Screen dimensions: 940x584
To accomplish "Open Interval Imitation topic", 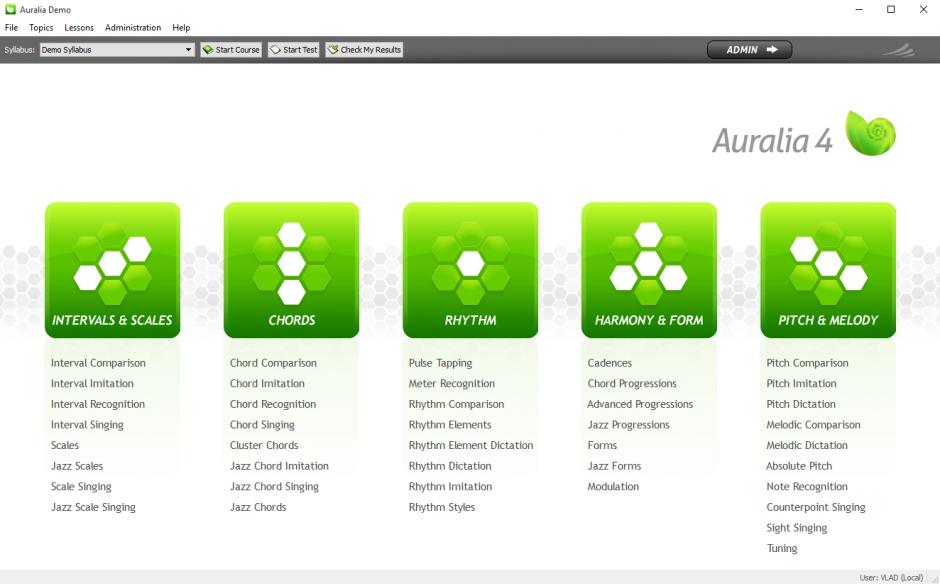I will pos(92,384).
